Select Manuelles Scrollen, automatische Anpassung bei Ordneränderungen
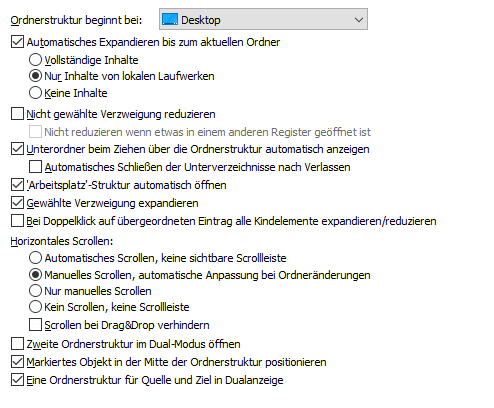 [x=35, y=275]
